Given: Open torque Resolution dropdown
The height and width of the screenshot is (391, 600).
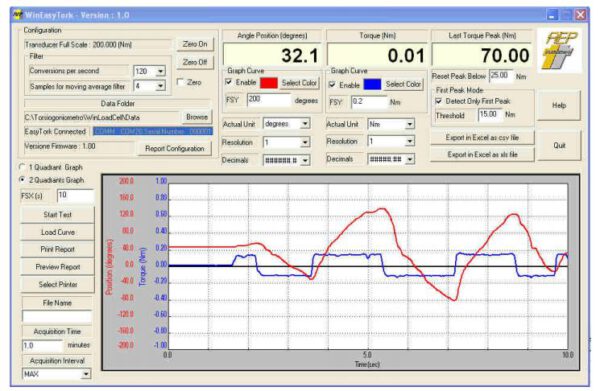Looking at the screenshot, I should click(x=409, y=141).
